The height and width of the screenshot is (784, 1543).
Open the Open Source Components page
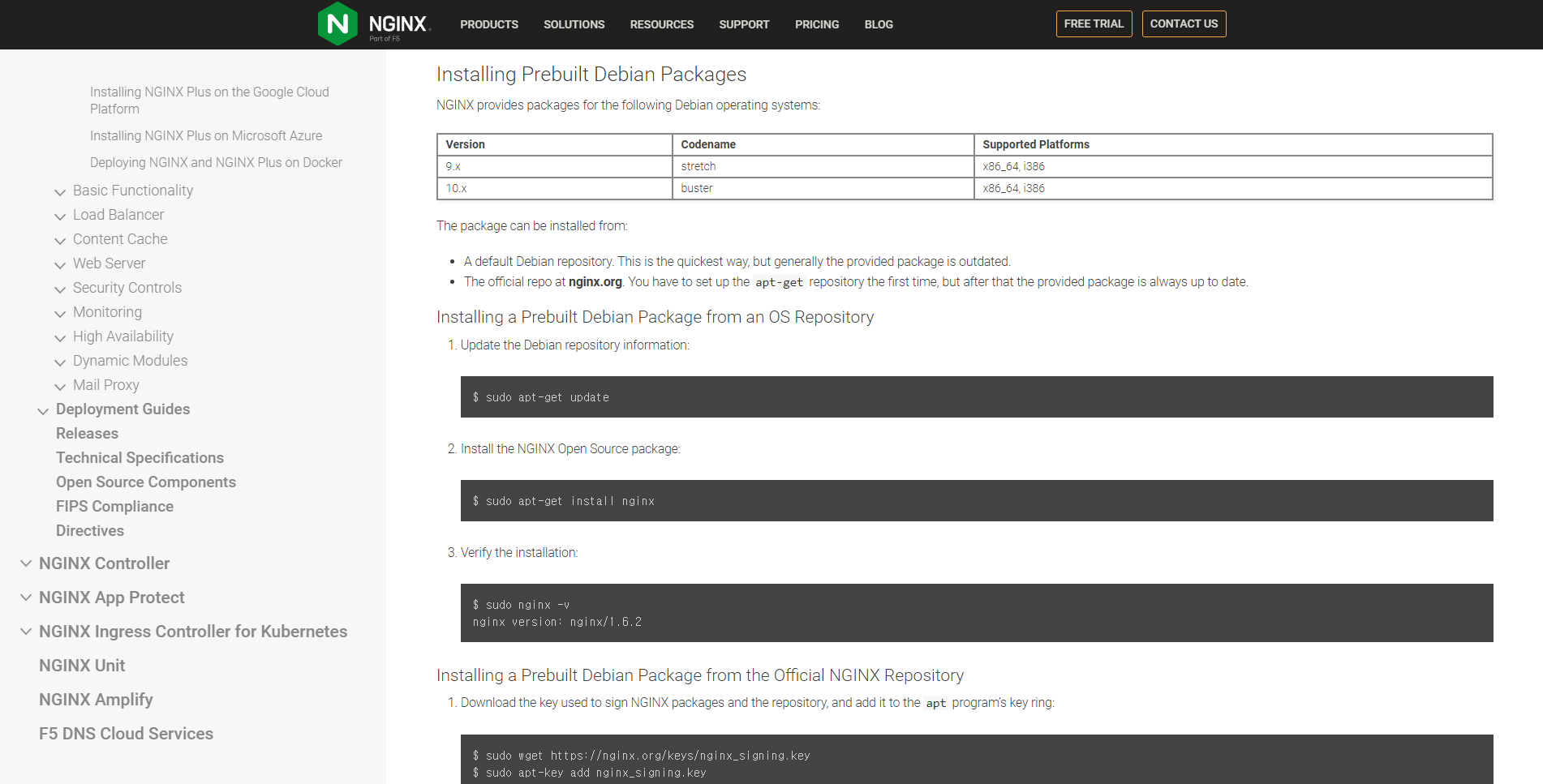(146, 482)
